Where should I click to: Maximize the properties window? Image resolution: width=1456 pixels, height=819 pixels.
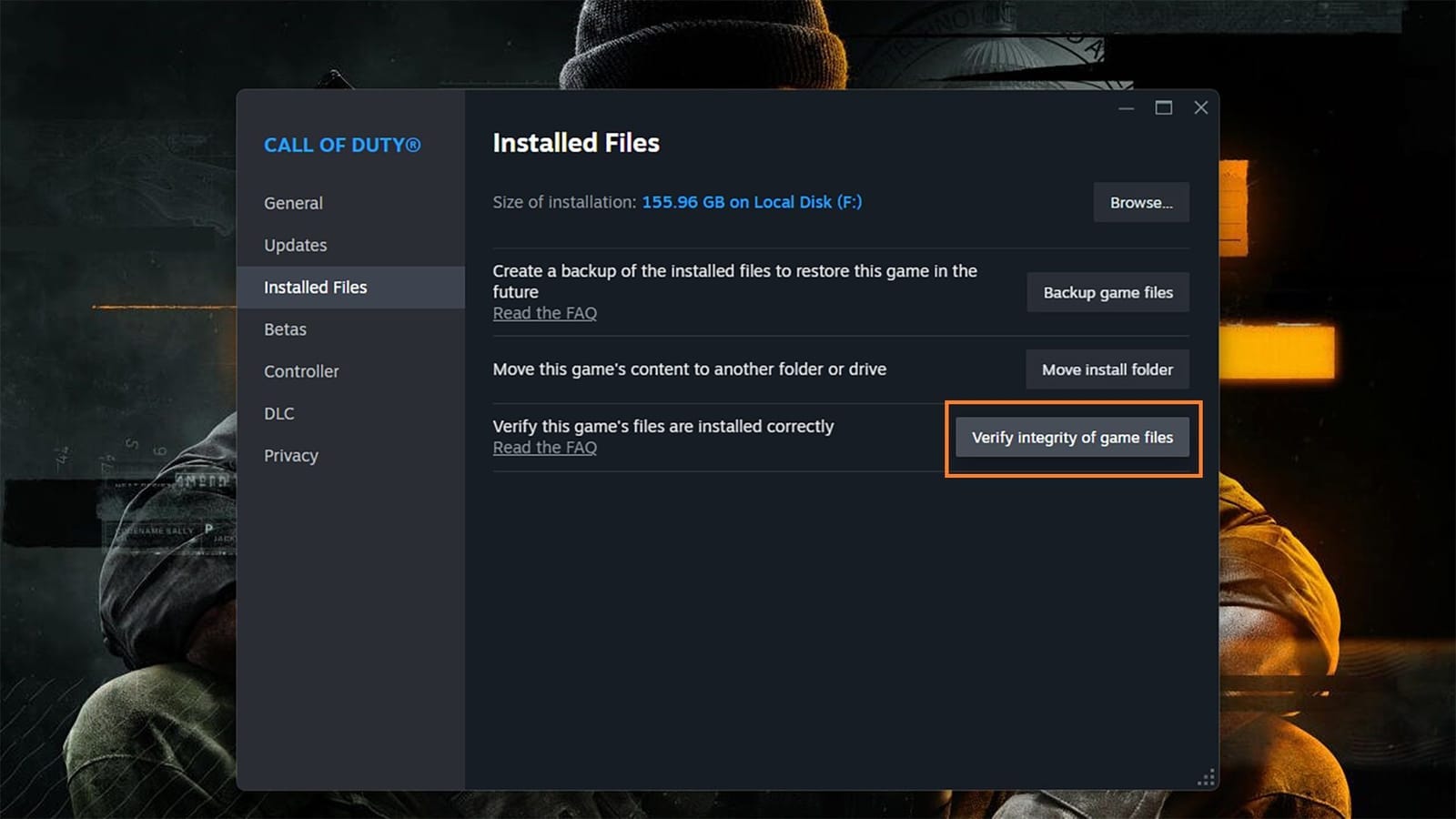(1163, 107)
